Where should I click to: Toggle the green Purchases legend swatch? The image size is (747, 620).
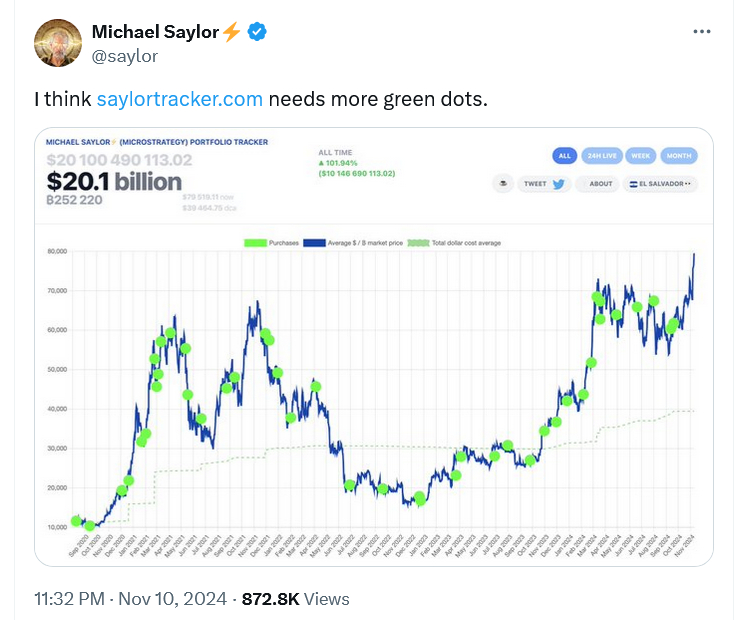pyautogui.click(x=257, y=243)
